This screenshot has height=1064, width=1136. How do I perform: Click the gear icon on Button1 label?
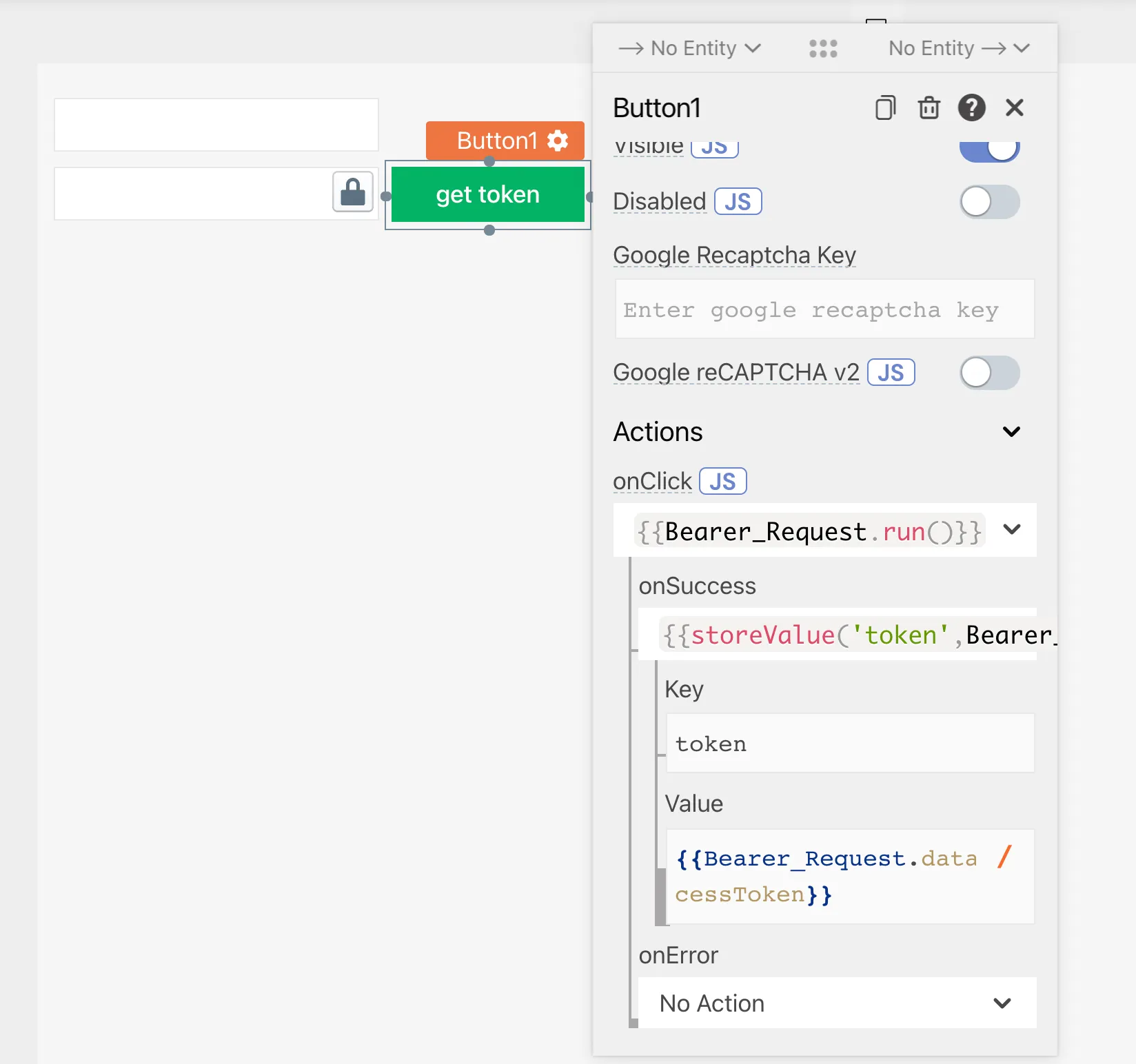click(558, 141)
